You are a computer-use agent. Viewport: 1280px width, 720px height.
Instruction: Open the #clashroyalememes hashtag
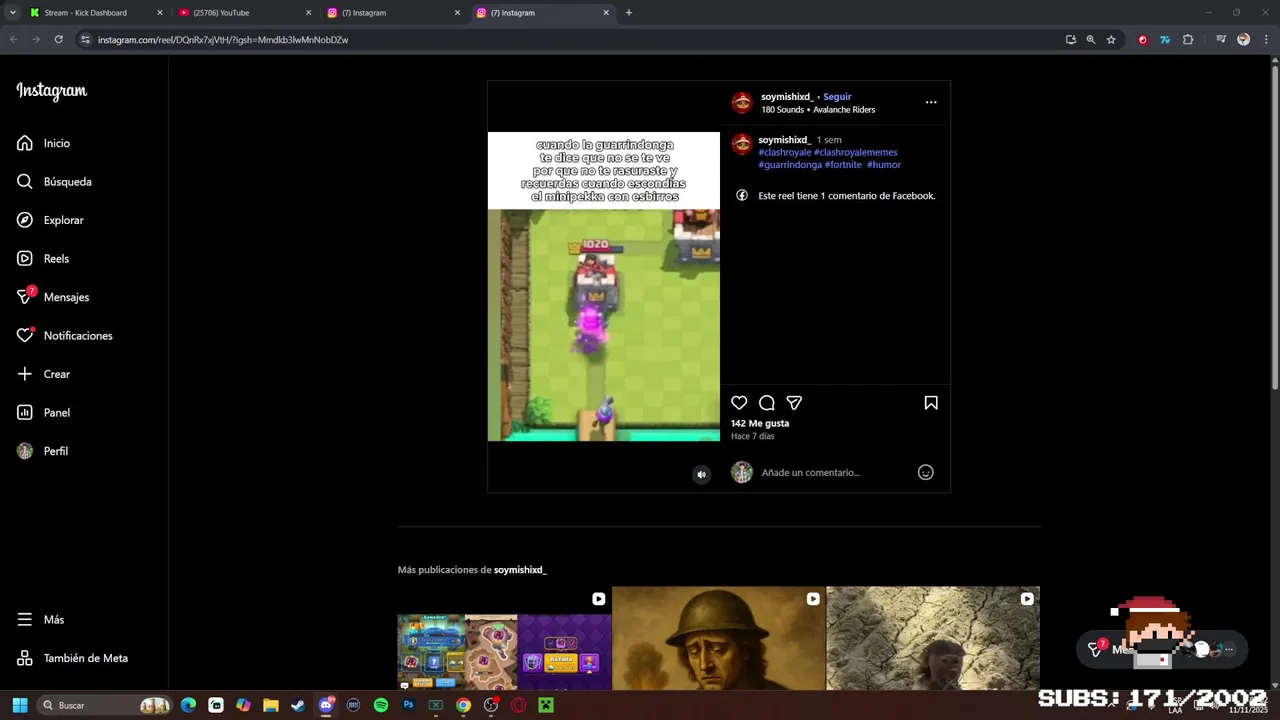(856, 152)
